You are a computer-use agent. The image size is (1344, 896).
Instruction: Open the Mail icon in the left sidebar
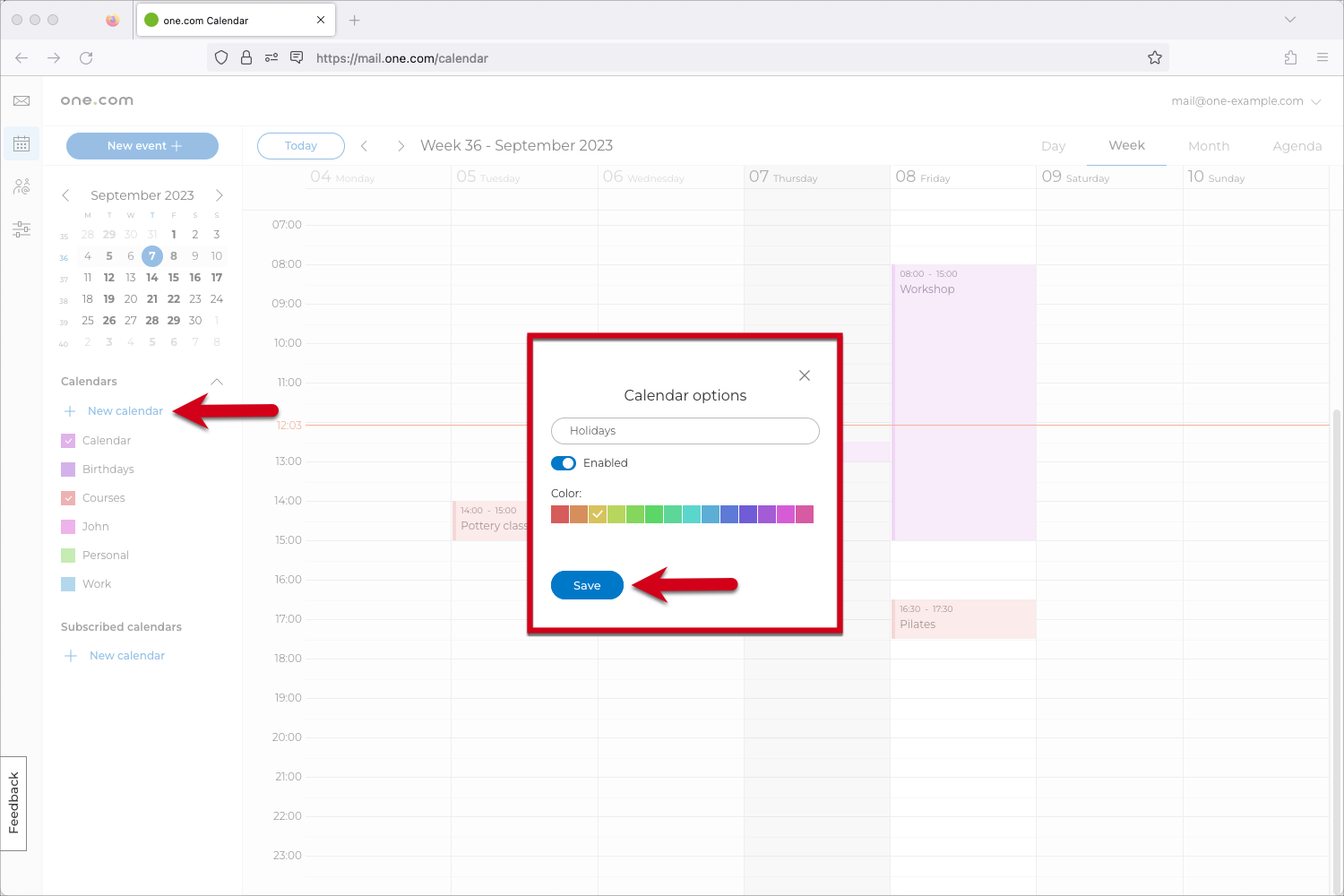[22, 100]
